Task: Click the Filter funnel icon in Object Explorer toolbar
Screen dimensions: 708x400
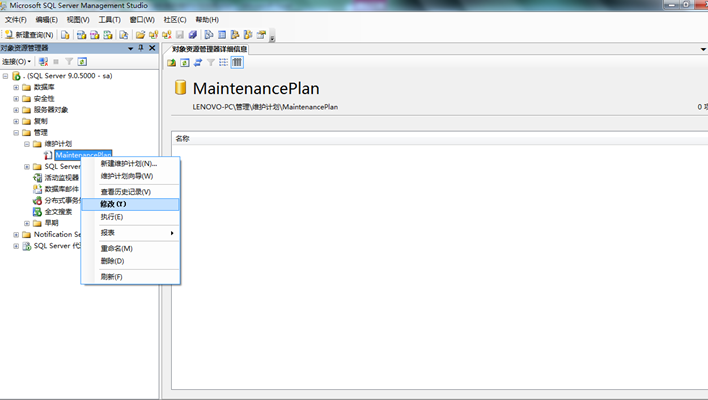Action: pyautogui.click(x=69, y=61)
